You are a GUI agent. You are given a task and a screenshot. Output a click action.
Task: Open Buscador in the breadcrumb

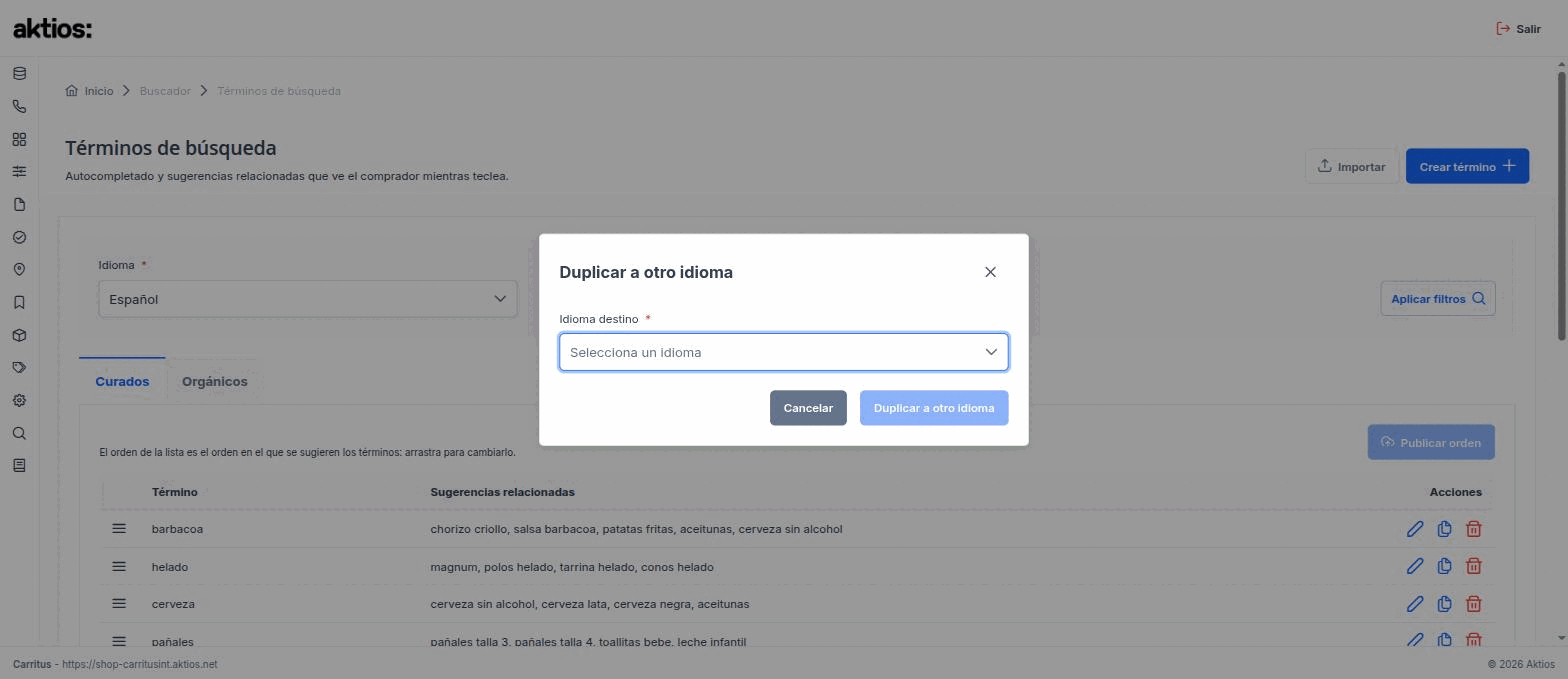click(x=165, y=91)
